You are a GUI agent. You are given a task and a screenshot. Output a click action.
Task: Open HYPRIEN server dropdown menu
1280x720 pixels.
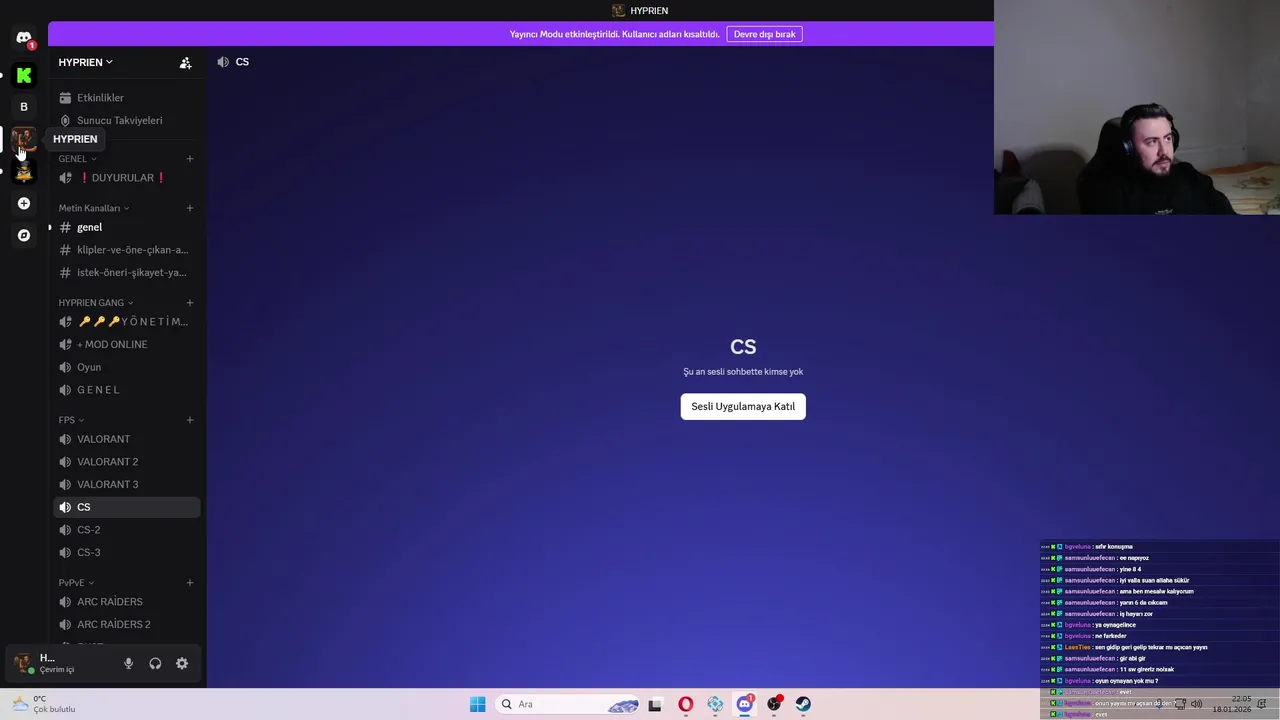point(85,62)
